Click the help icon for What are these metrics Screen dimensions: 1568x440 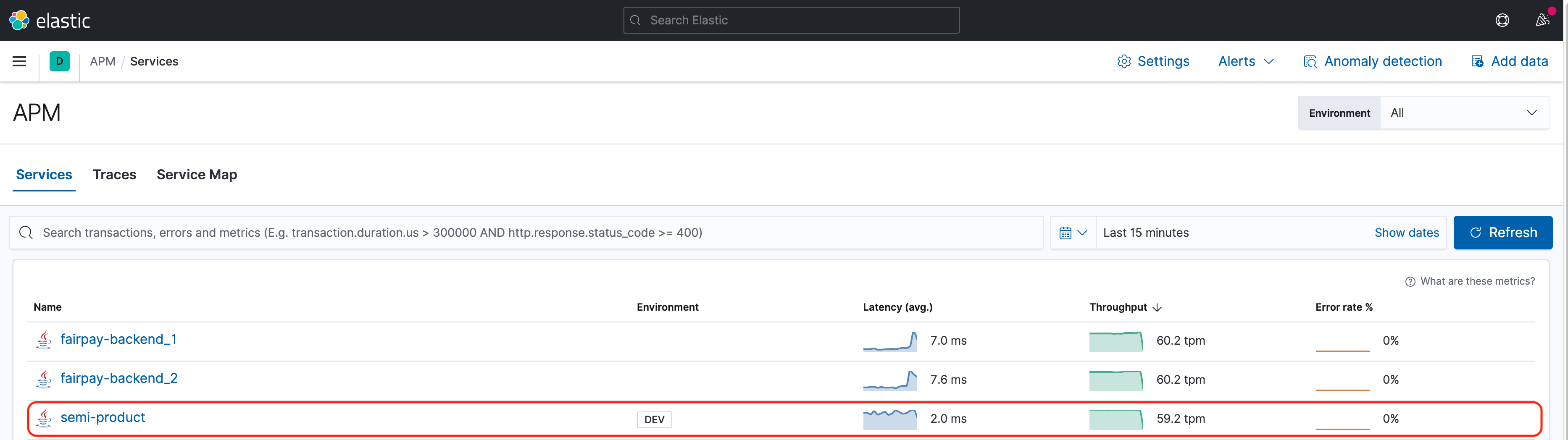click(x=1410, y=282)
